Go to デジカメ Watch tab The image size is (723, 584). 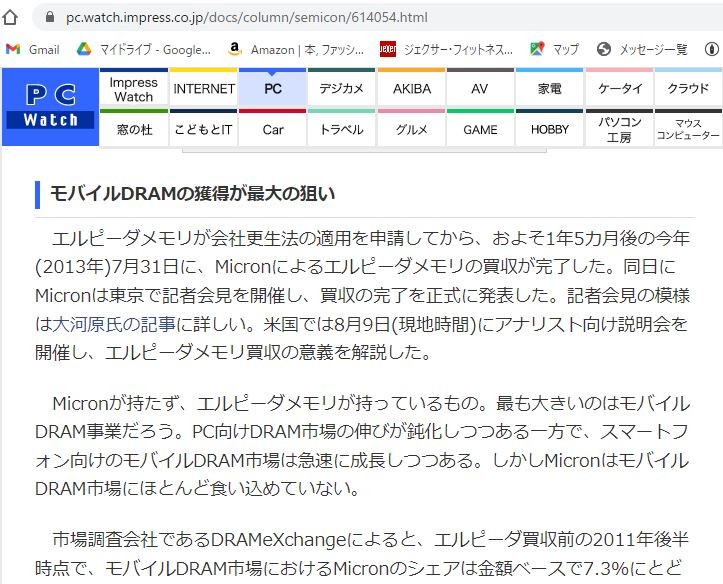coord(342,89)
